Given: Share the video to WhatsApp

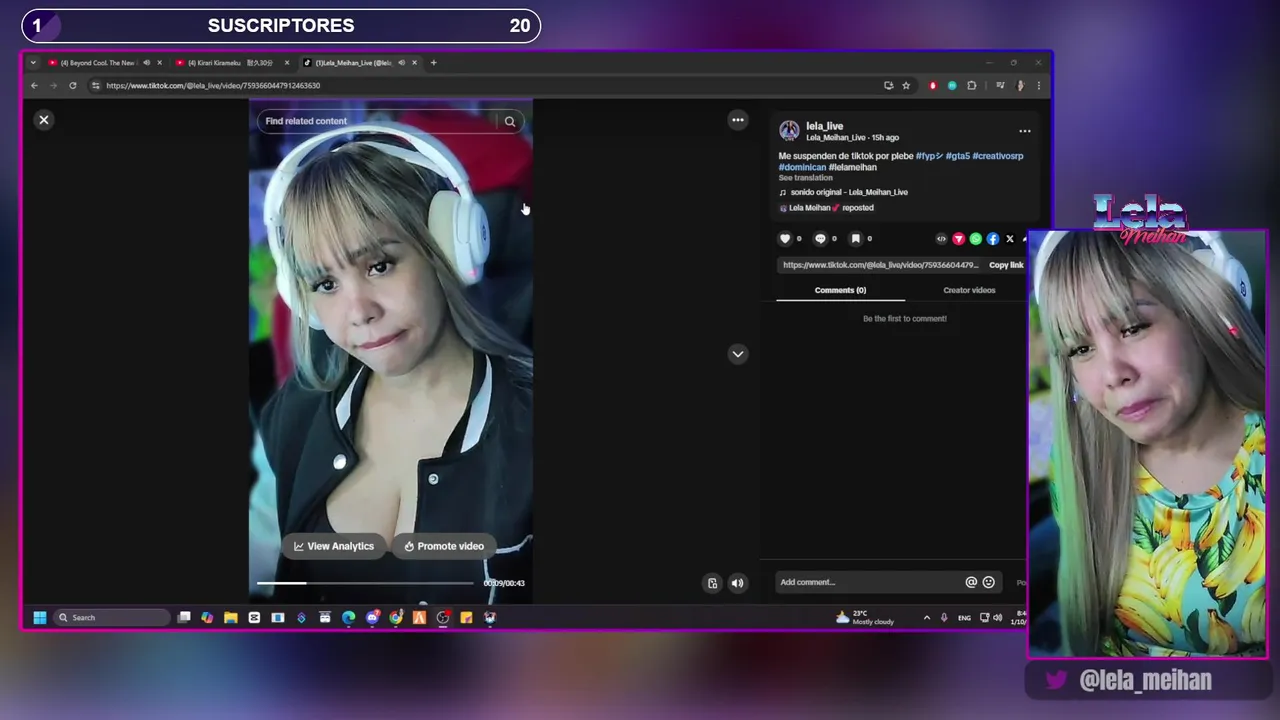Looking at the screenshot, I should [x=975, y=239].
